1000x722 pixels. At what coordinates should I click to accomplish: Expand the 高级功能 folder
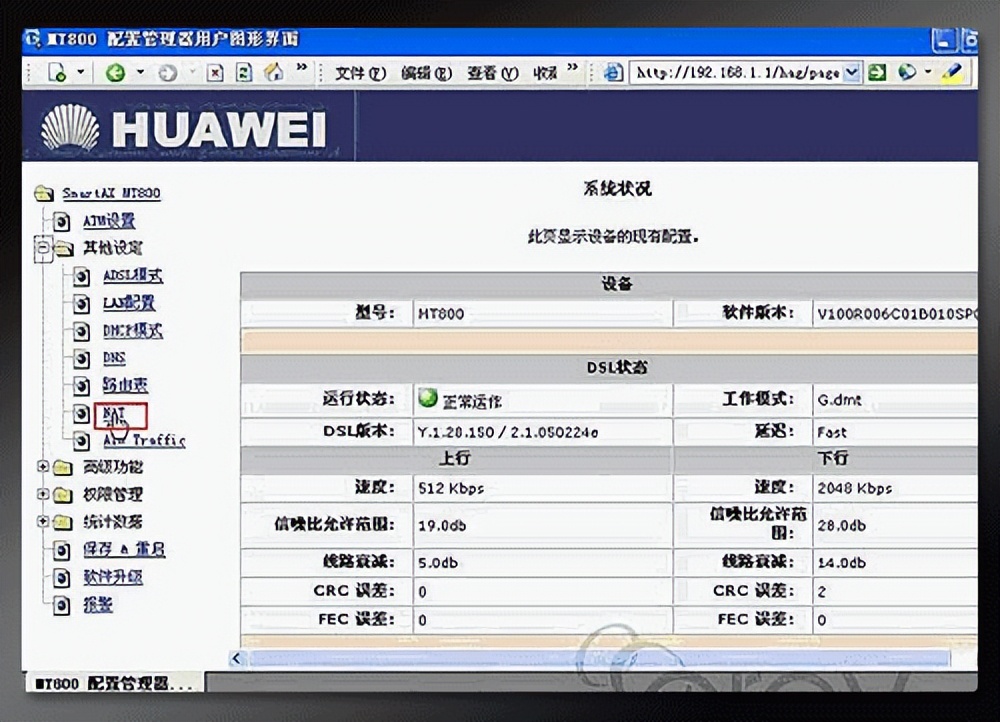[43, 467]
